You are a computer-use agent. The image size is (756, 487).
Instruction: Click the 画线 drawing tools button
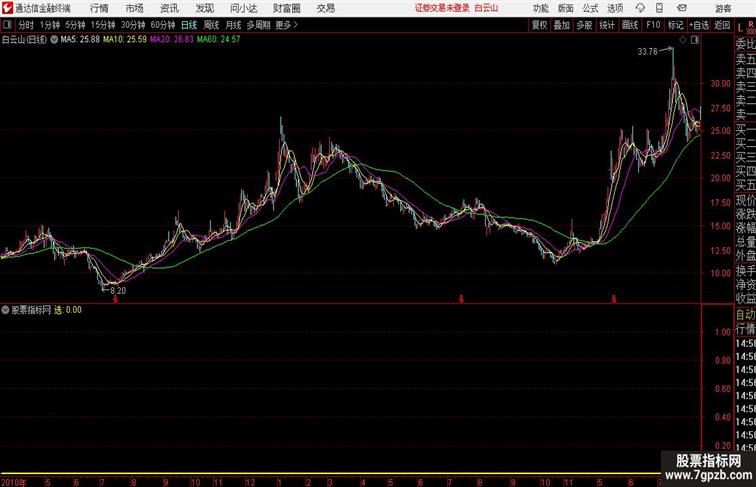click(x=630, y=25)
